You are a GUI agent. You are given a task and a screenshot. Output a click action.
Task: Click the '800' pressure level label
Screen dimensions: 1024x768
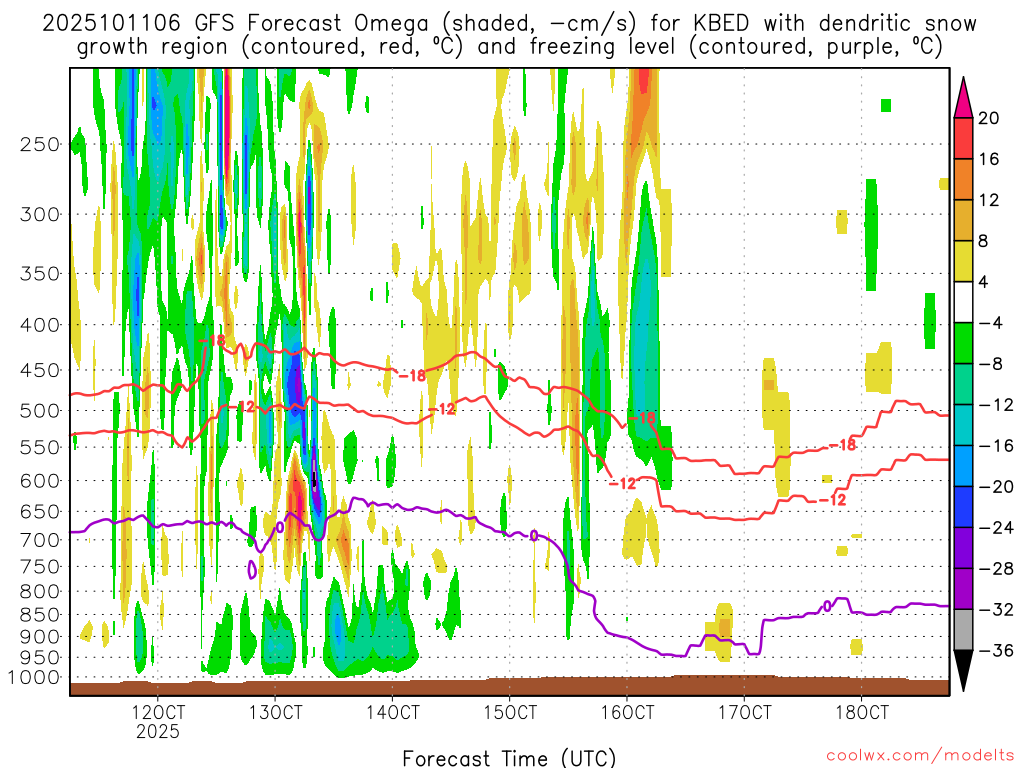pyautogui.click(x=40, y=592)
